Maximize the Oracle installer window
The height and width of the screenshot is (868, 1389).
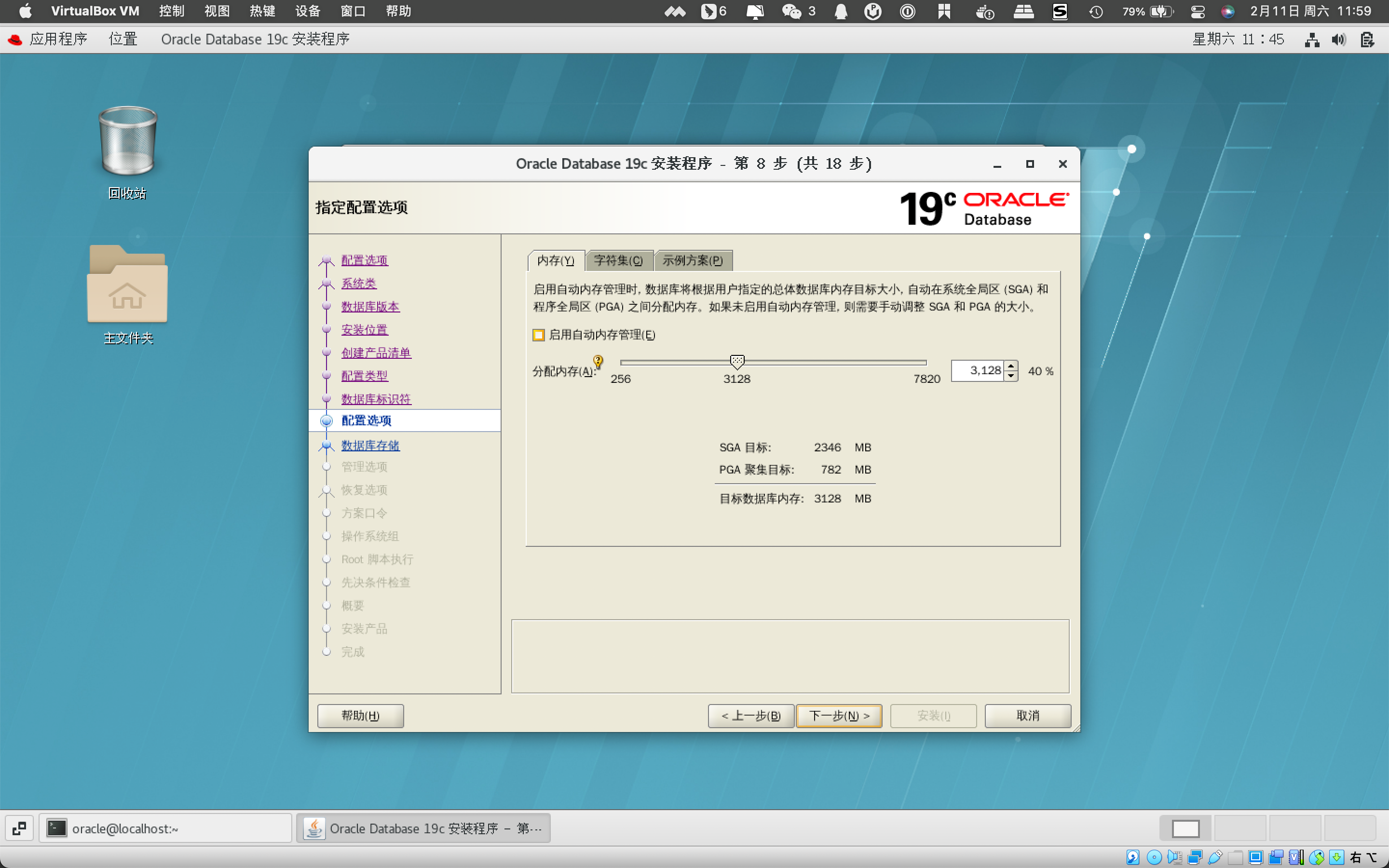(x=1030, y=164)
